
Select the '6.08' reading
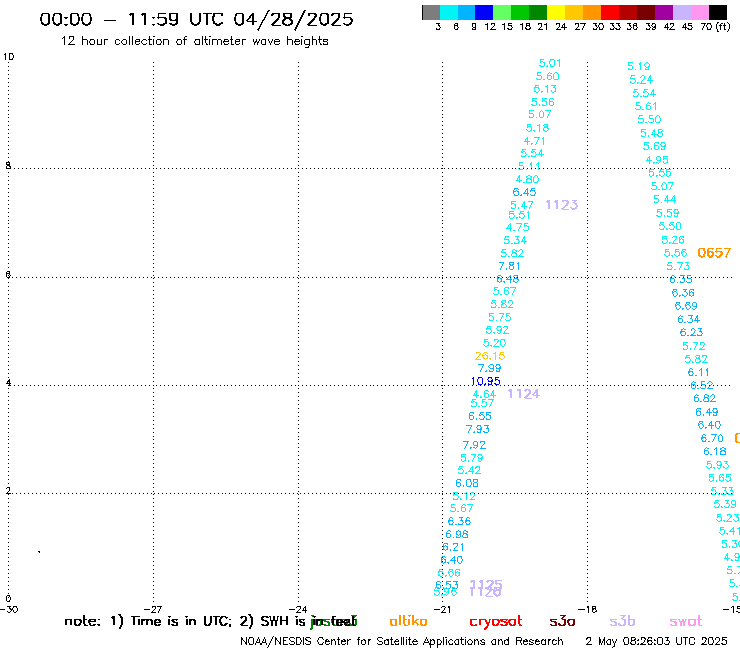[467, 483]
